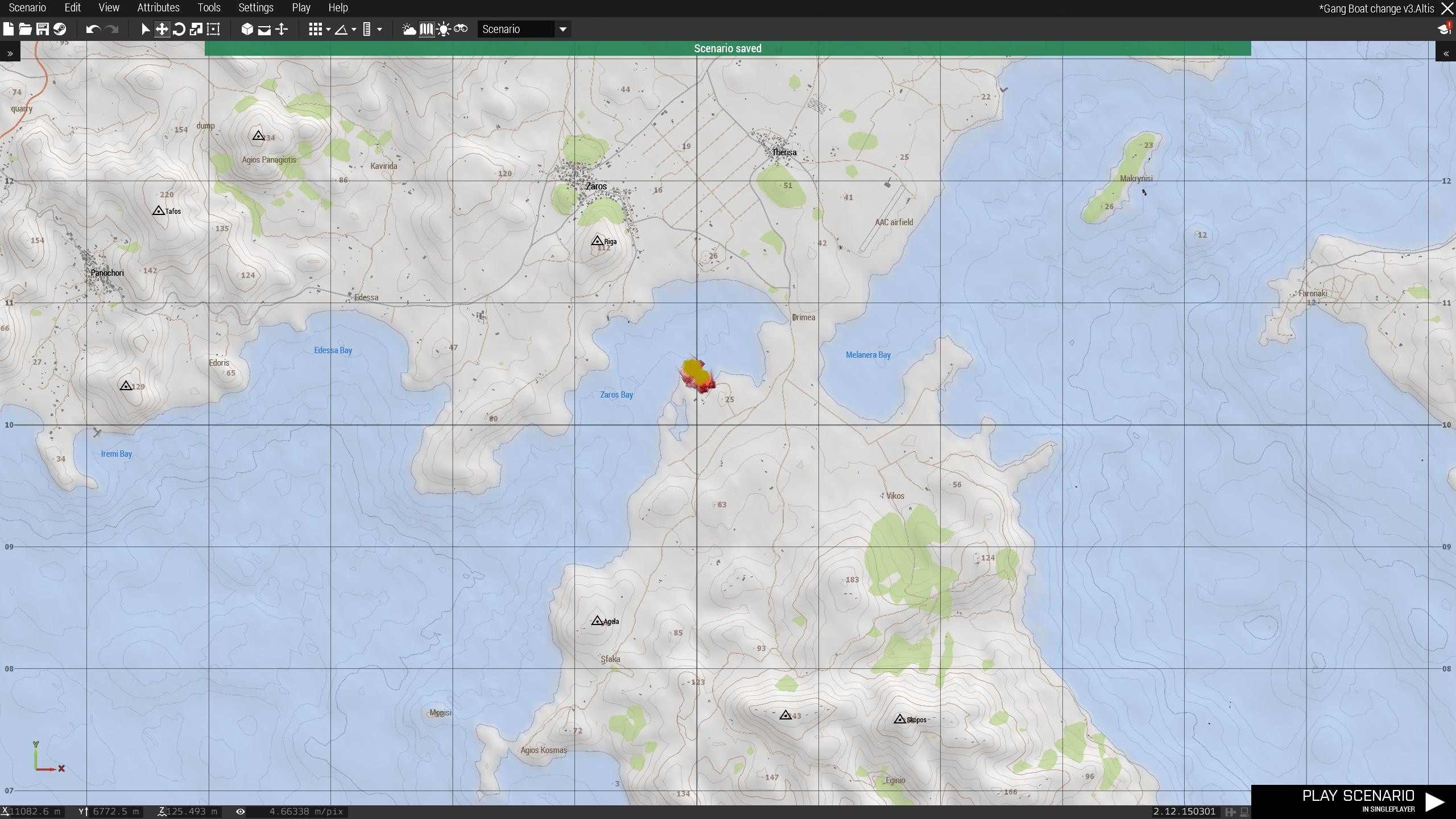
Task: Open rotation grid dropdown arrow
Action: (354, 30)
